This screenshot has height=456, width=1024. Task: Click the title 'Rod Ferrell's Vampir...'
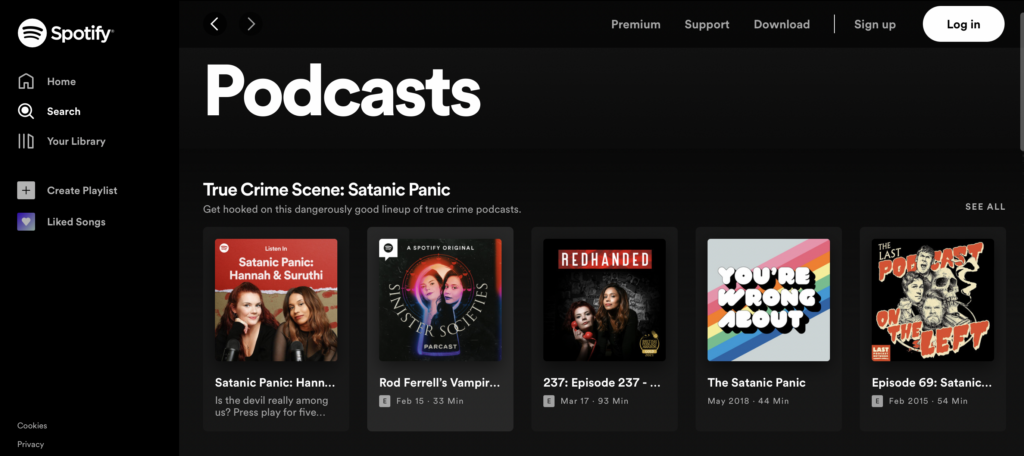pos(440,383)
